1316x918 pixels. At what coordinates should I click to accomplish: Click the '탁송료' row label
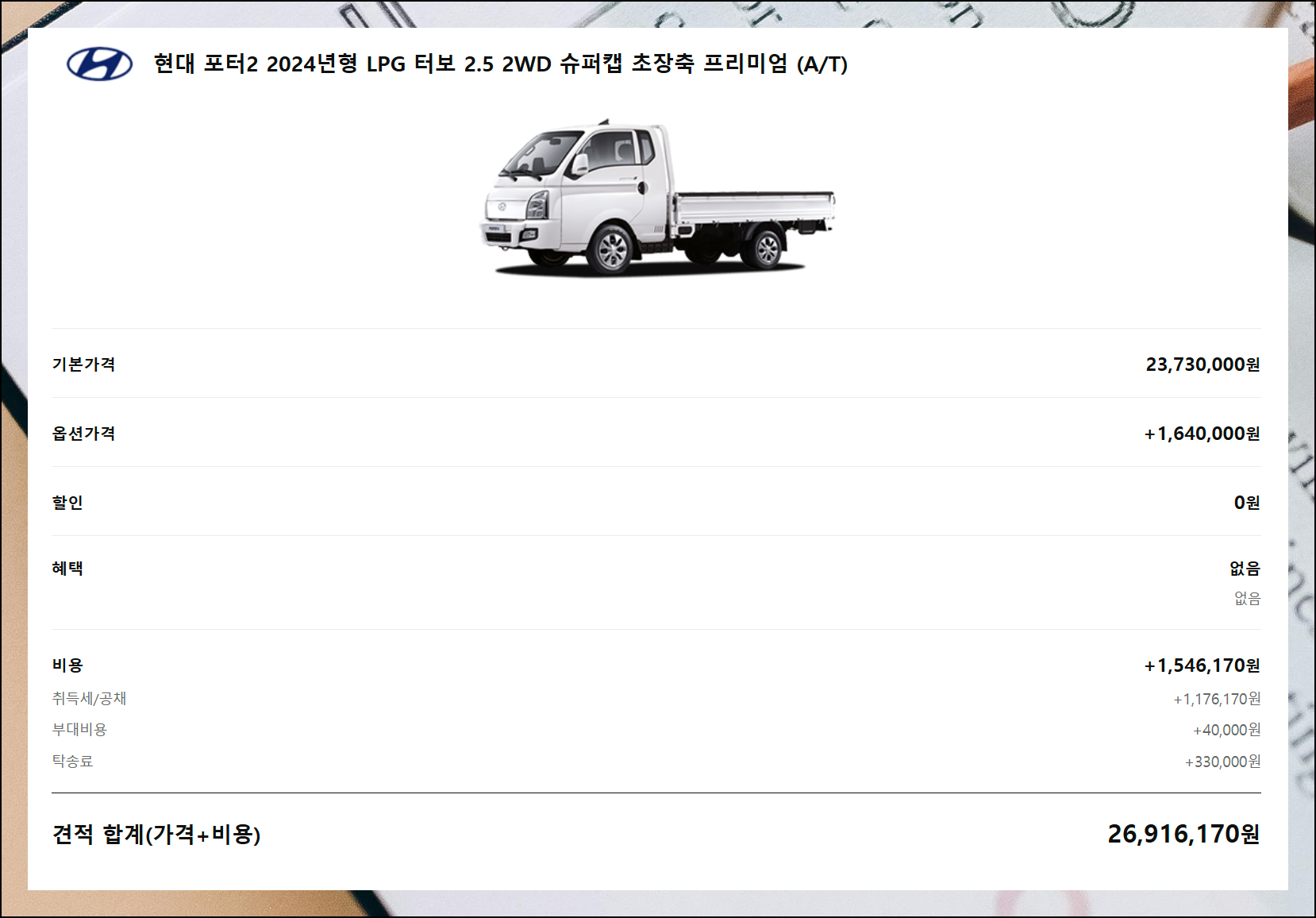(72, 761)
